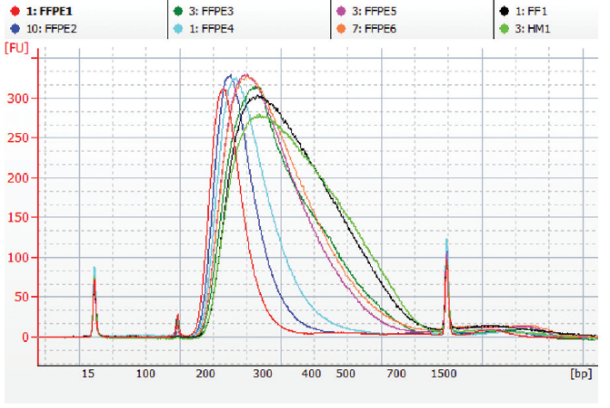Screen dimensions: 610x408
Task: Click the 300 tick on the x-axis
Action: pyautogui.click(x=262, y=373)
